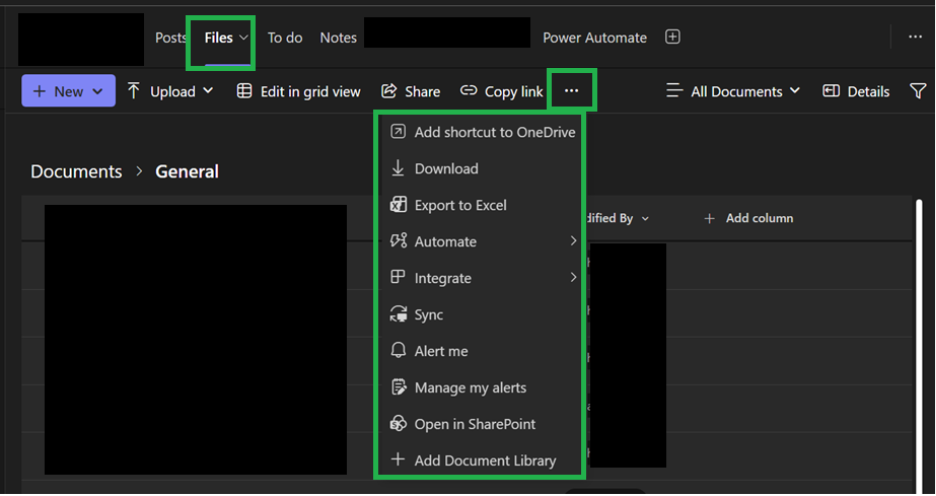936x496 pixels.
Task: Click the Add column plus icon
Action: pyautogui.click(x=709, y=218)
